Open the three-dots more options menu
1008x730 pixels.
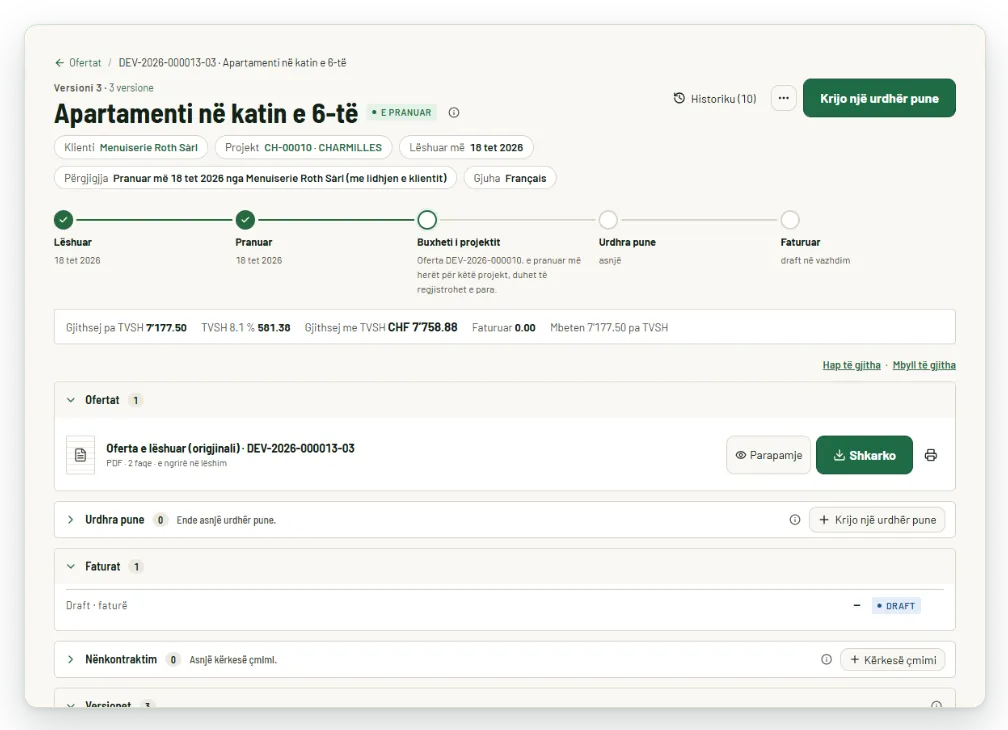(784, 98)
